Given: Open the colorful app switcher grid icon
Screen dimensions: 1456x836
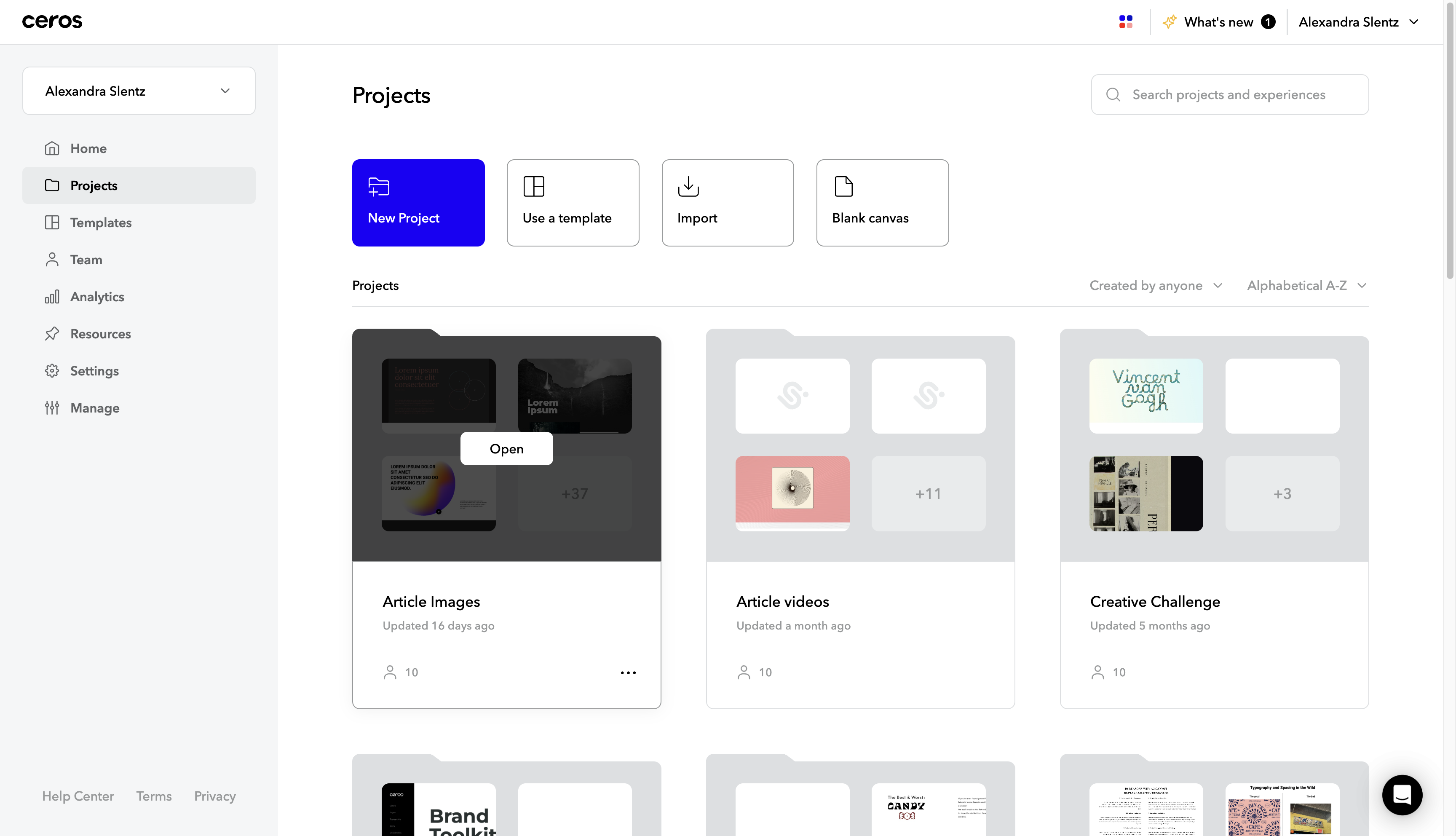Looking at the screenshot, I should click(x=1125, y=22).
